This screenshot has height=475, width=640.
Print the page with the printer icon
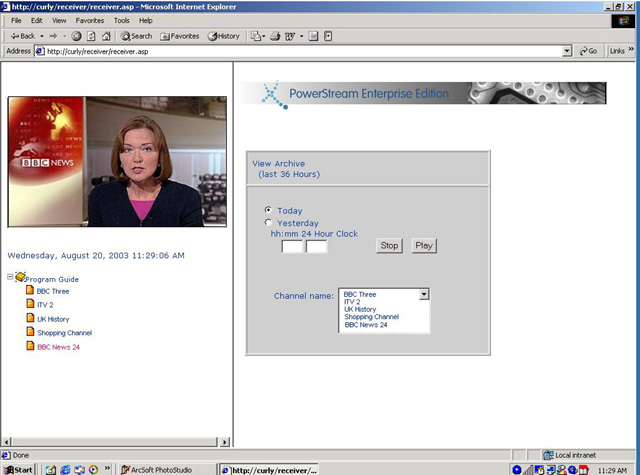click(275, 36)
